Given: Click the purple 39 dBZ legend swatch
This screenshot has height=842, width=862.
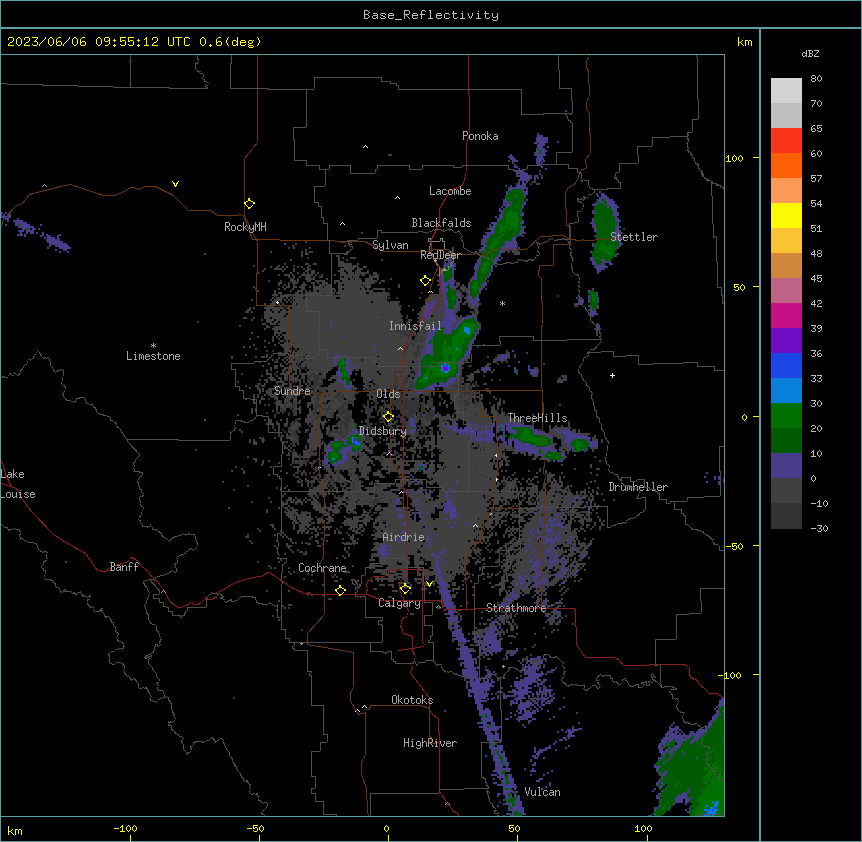Looking at the screenshot, I should tap(786, 340).
